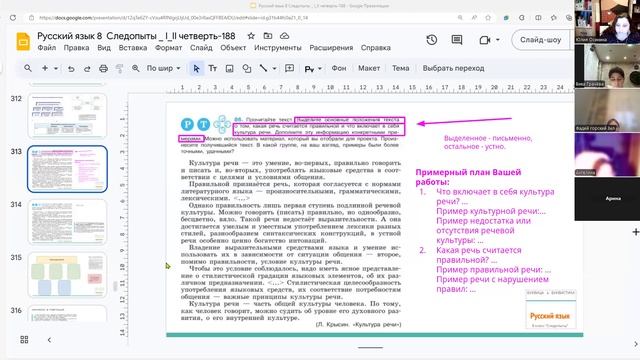640x360 pixels.
Task: Click the Арина participant tile
Action: 607,199
